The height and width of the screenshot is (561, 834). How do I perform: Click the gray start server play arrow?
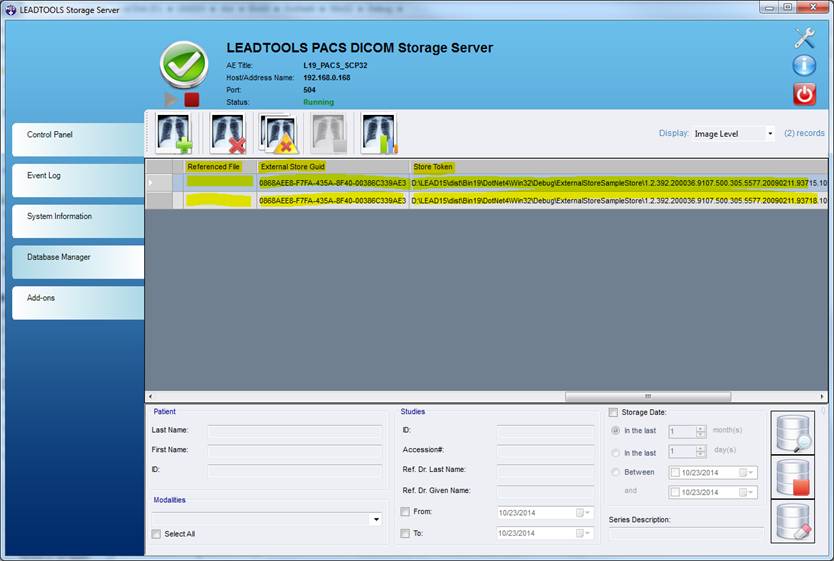[x=170, y=99]
